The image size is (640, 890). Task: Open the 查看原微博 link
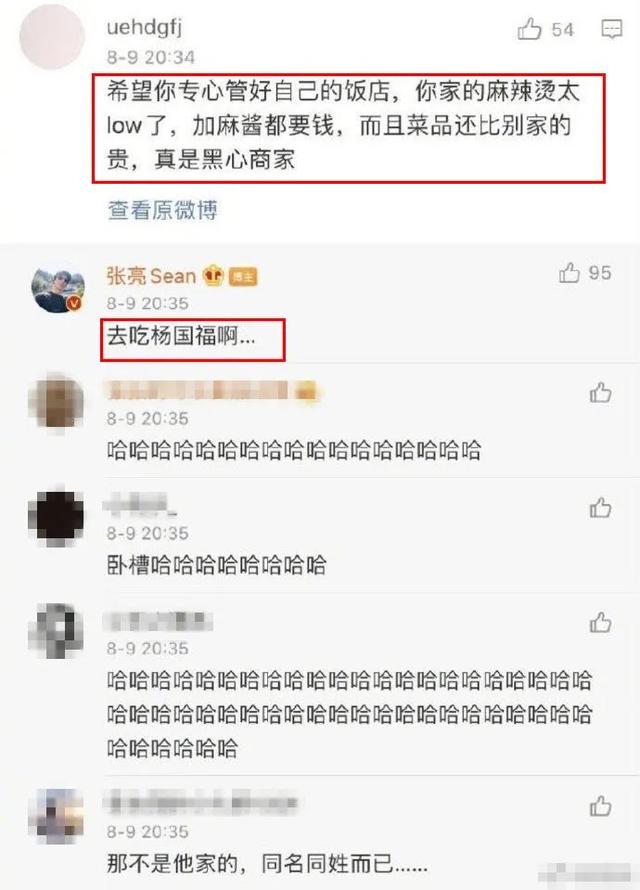(163, 210)
